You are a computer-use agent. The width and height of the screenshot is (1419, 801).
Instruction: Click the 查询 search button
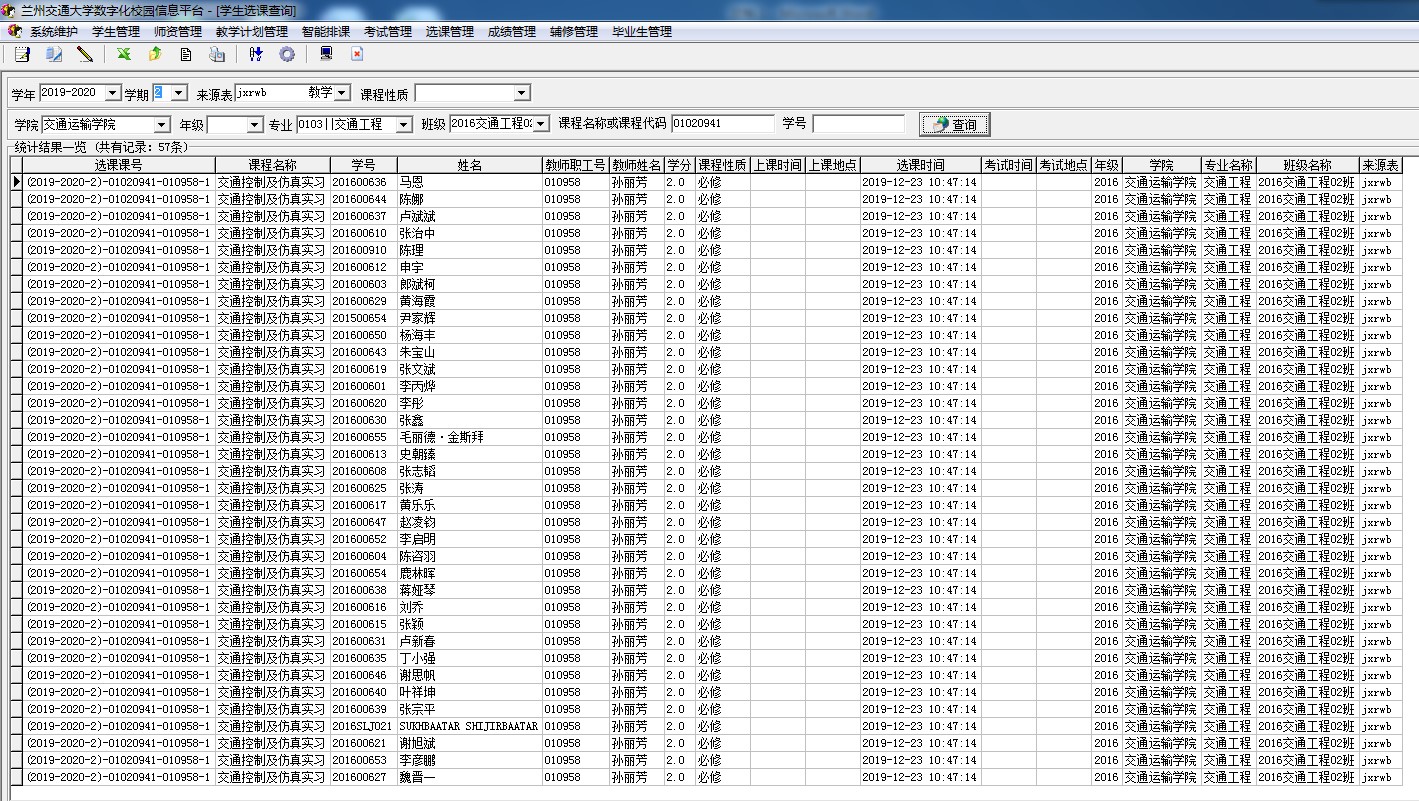click(955, 125)
